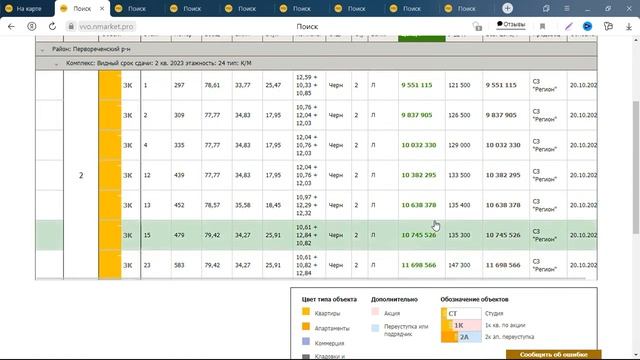Collapse the Район: Первореченский р-н group
640x360 pixels.
point(42,49)
